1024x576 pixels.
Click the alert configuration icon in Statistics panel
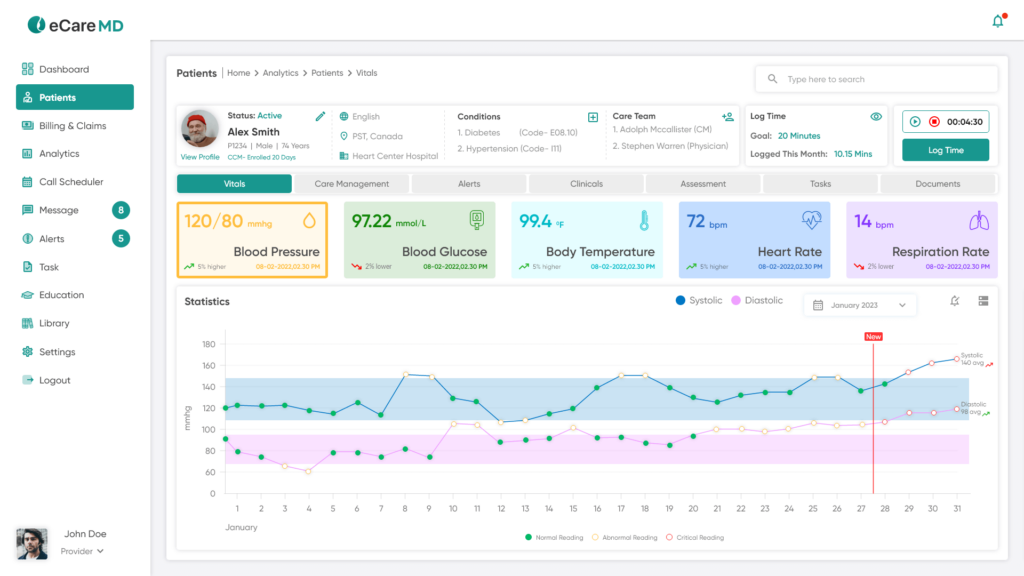(954, 301)
